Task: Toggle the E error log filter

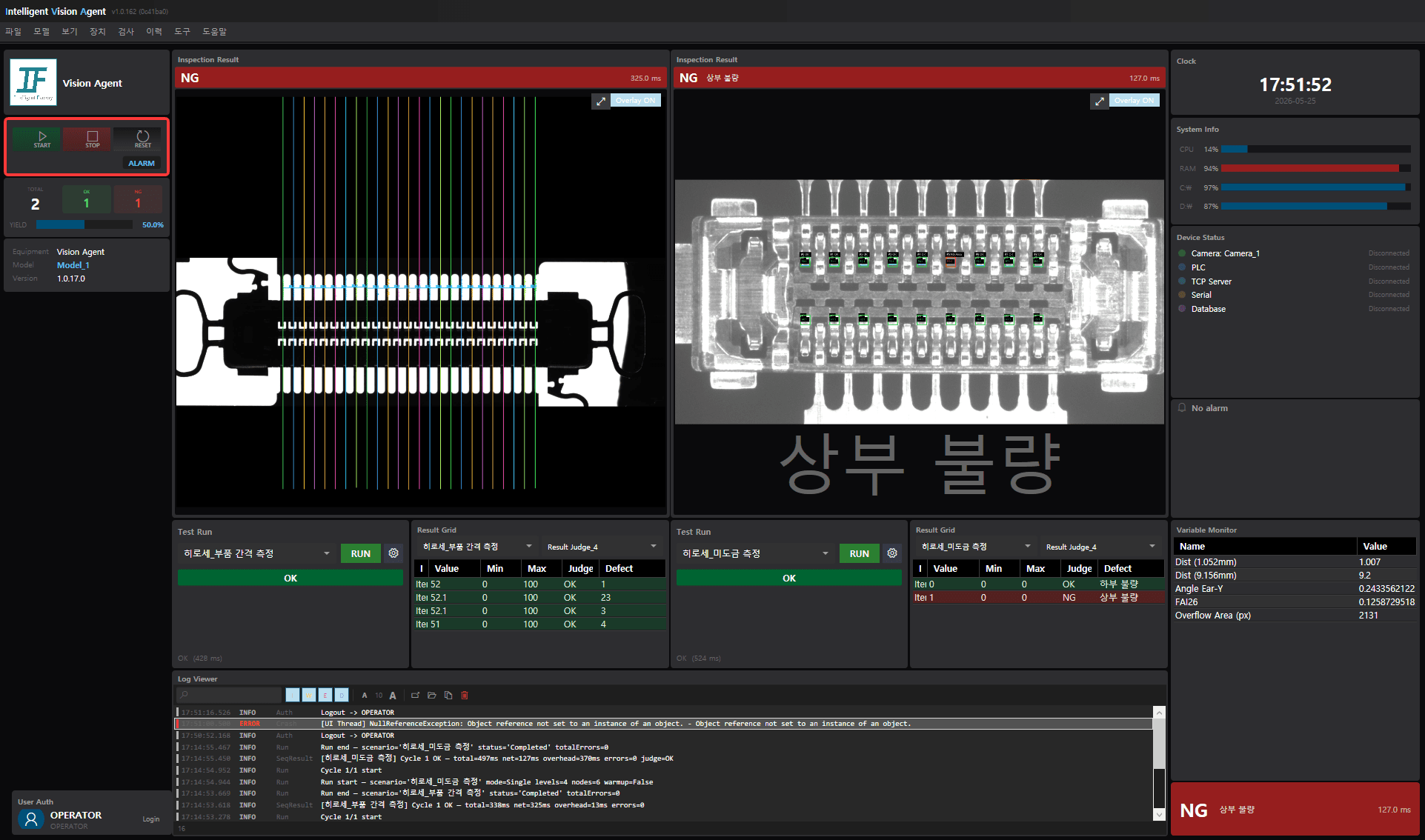Action: pyautogui.click(x=325, y=695)
